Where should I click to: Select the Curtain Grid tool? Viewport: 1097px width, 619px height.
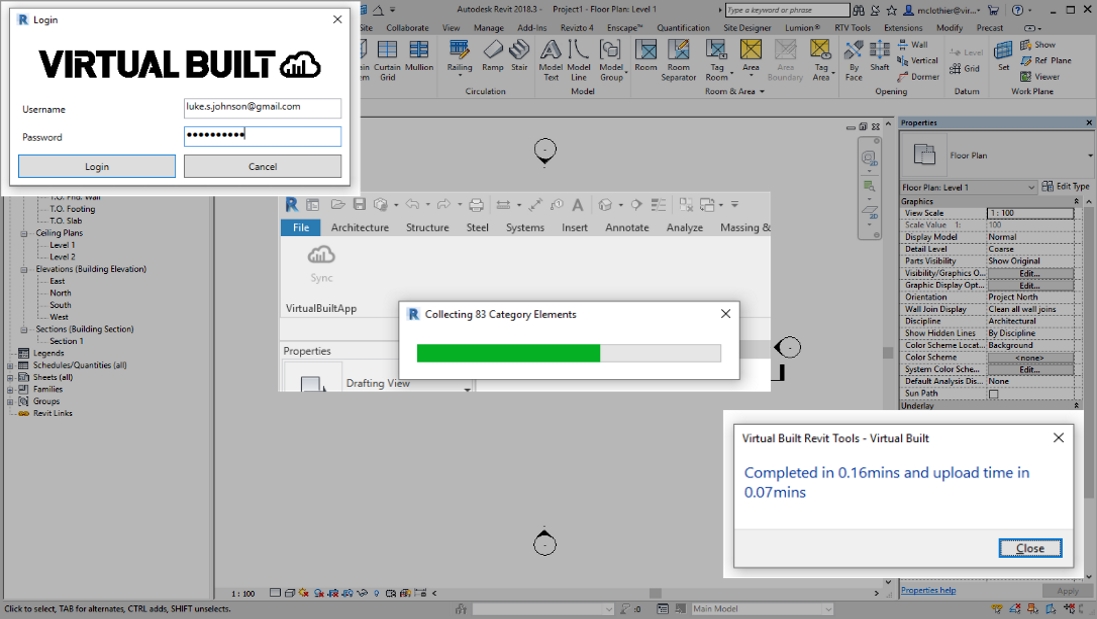[387, 60]
